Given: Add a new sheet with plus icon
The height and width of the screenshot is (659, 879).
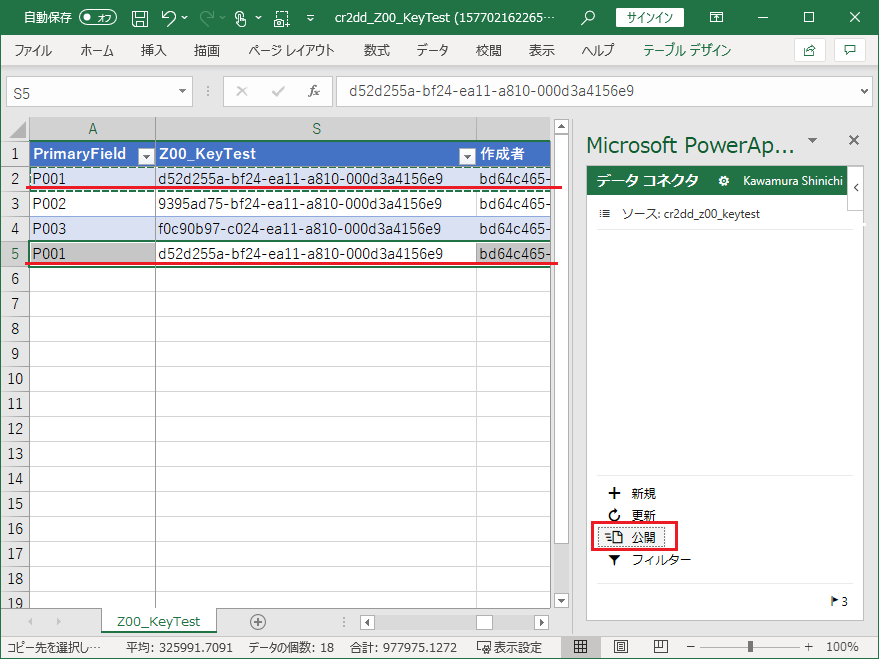Looking at the screenshot, I should (x=258, y=621).
